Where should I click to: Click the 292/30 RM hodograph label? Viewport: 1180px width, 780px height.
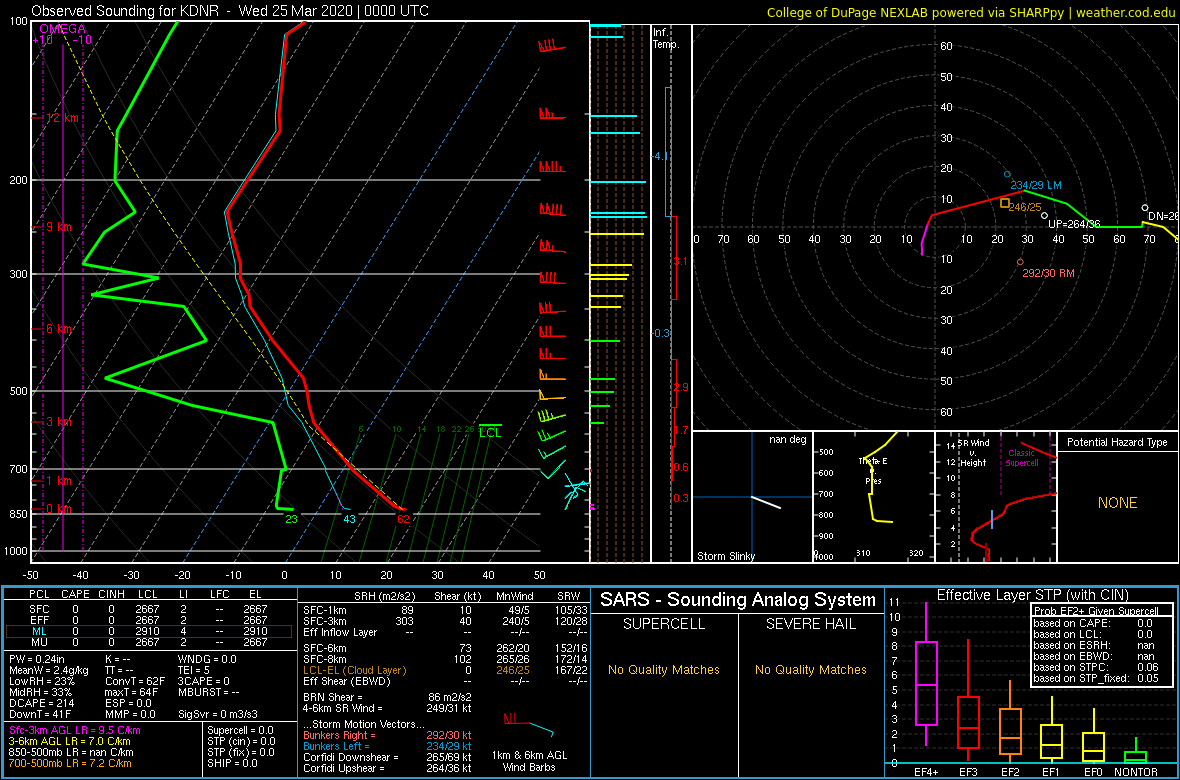(1048, 273)
